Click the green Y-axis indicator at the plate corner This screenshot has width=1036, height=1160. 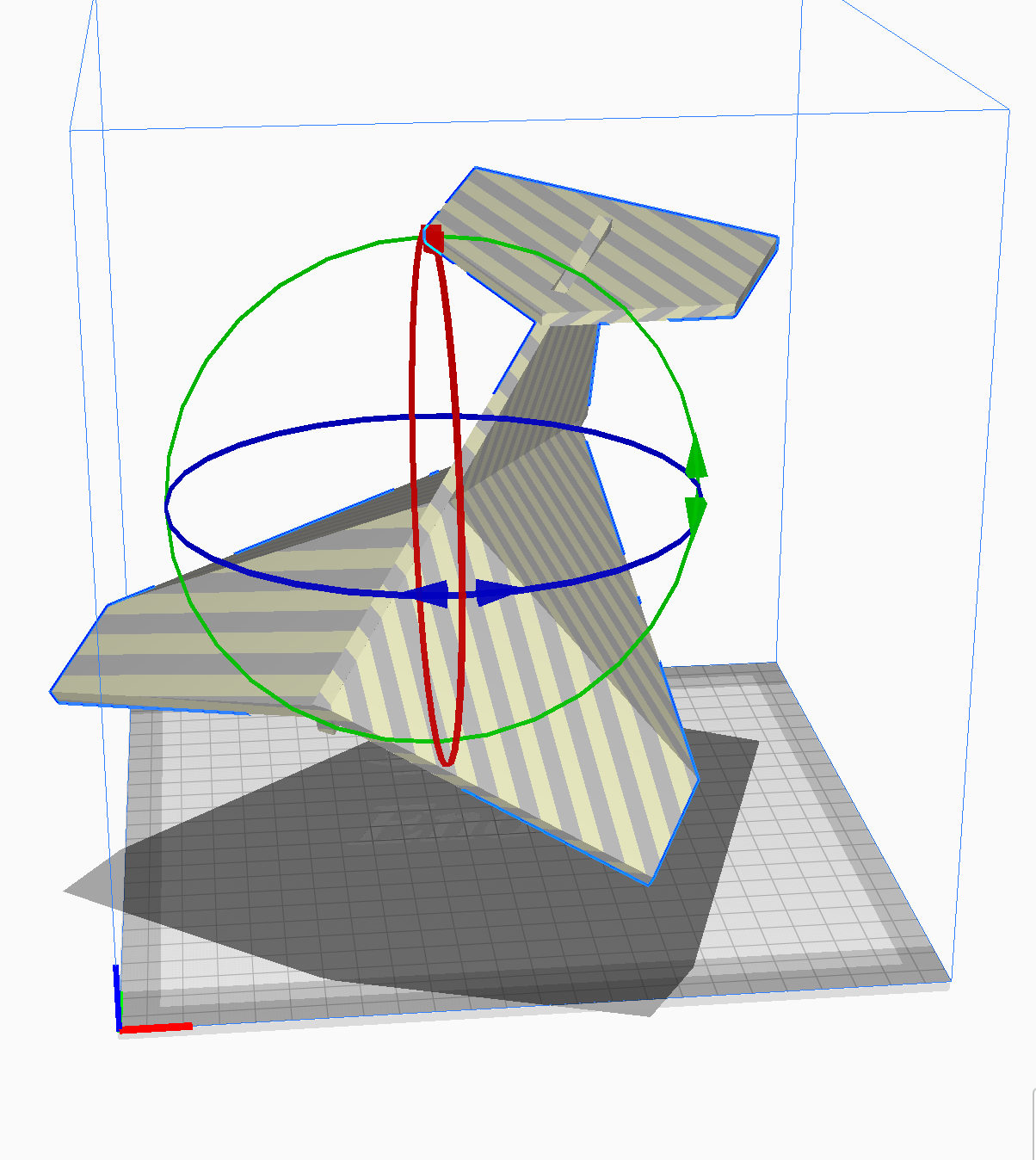[x=121, y=1003]
